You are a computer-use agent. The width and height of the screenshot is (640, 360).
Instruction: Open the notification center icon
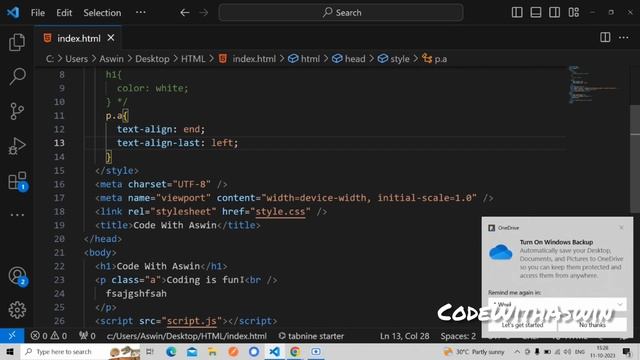tap(627, 351)
